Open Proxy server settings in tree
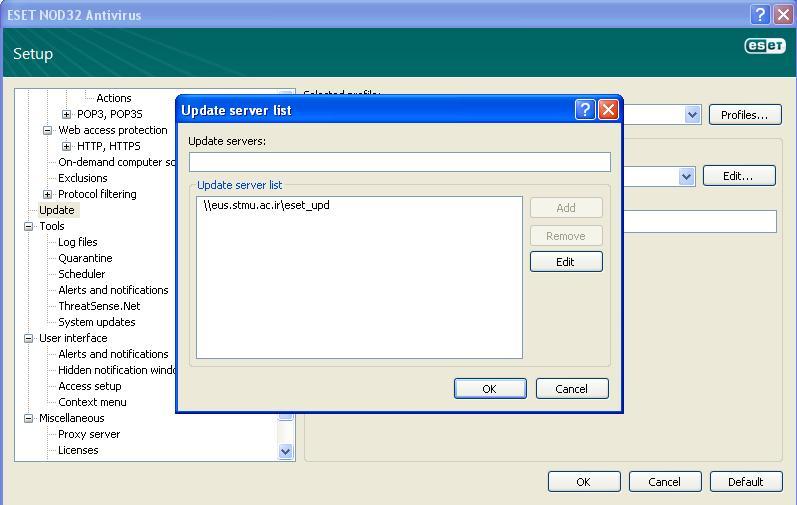The width and height of the screenshot is (797, 505). point(88,434)
